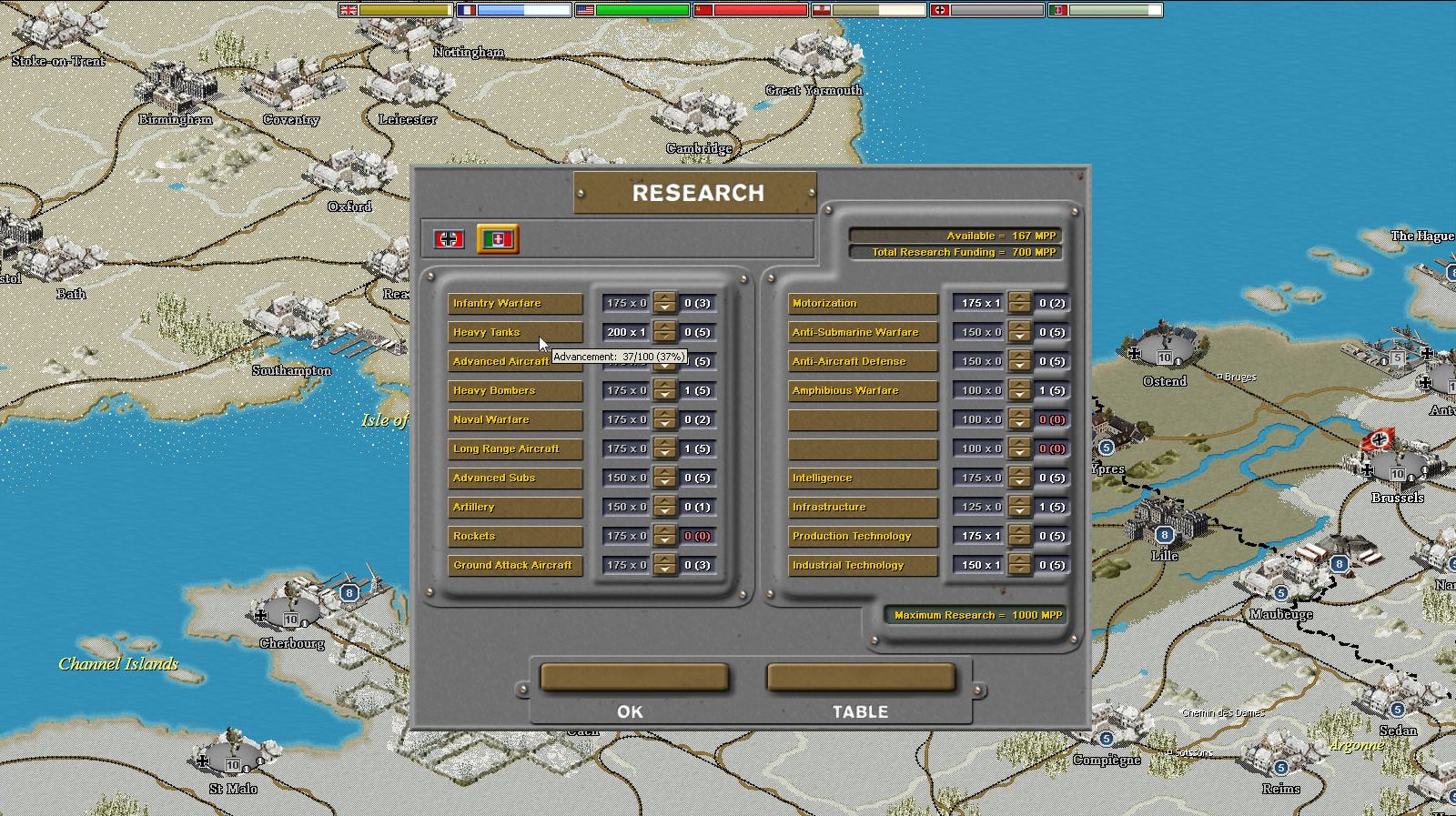Click the German flag above Brussels
This screenshot has width=1456, height=816.
(x=1380, y=439)
